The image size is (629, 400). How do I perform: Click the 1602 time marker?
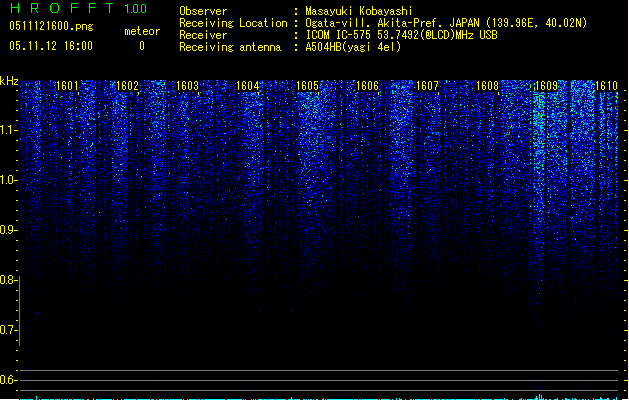(x=127, y=86)
